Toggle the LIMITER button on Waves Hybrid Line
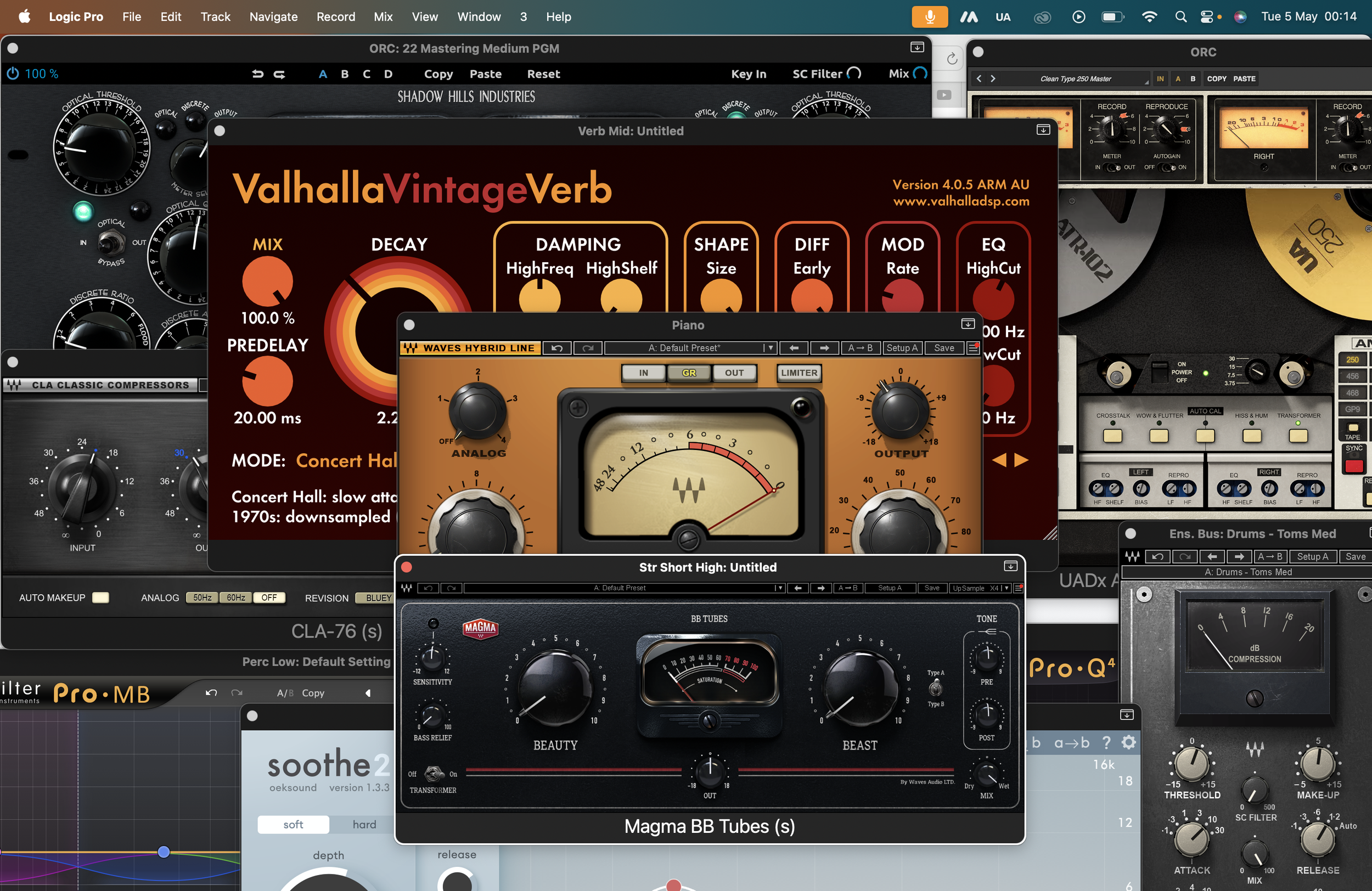The width and height of the screenshot is (1372, 891). 799,373
